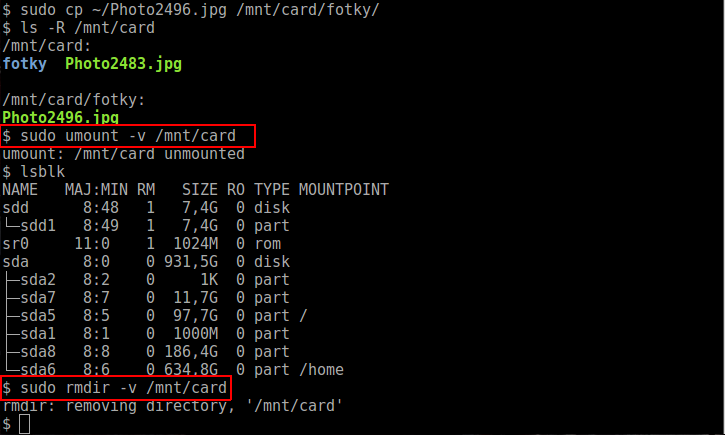Click the MOUNTPOINT column header

point(343,190)
